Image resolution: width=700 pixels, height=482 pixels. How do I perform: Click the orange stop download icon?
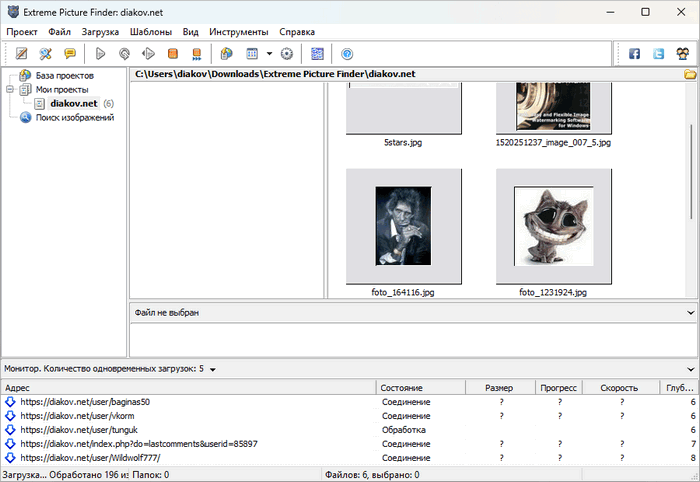pyautogui.click(x=173, y=54)
